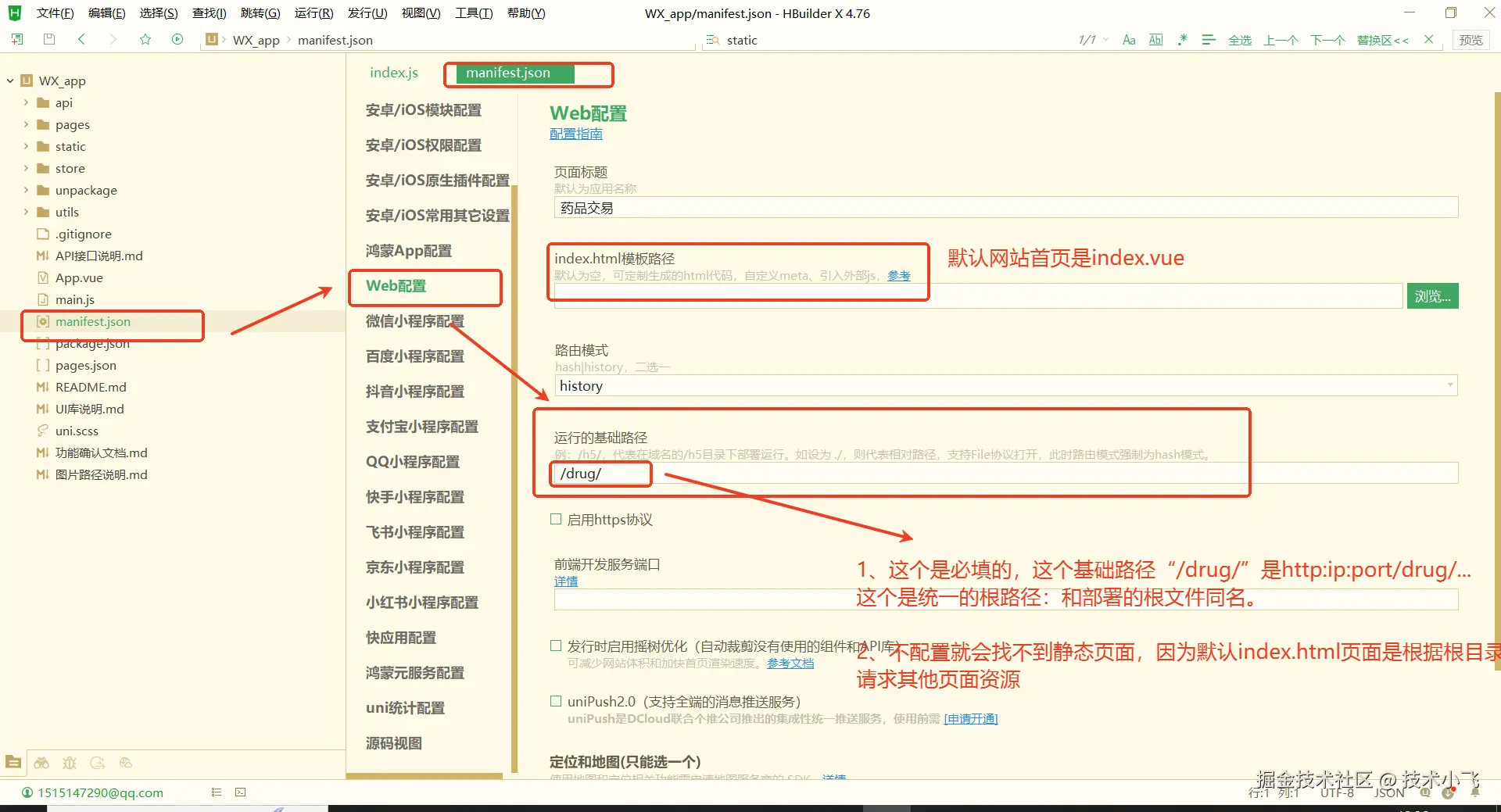Click the HBuilder X logo icon
1501x812 pixels.
pos(15,13)
